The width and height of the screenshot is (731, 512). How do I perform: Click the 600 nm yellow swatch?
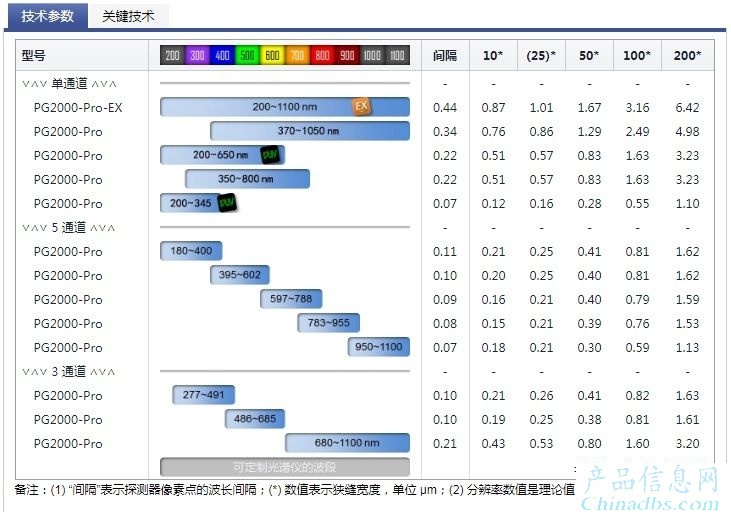[x=272, y=55]
